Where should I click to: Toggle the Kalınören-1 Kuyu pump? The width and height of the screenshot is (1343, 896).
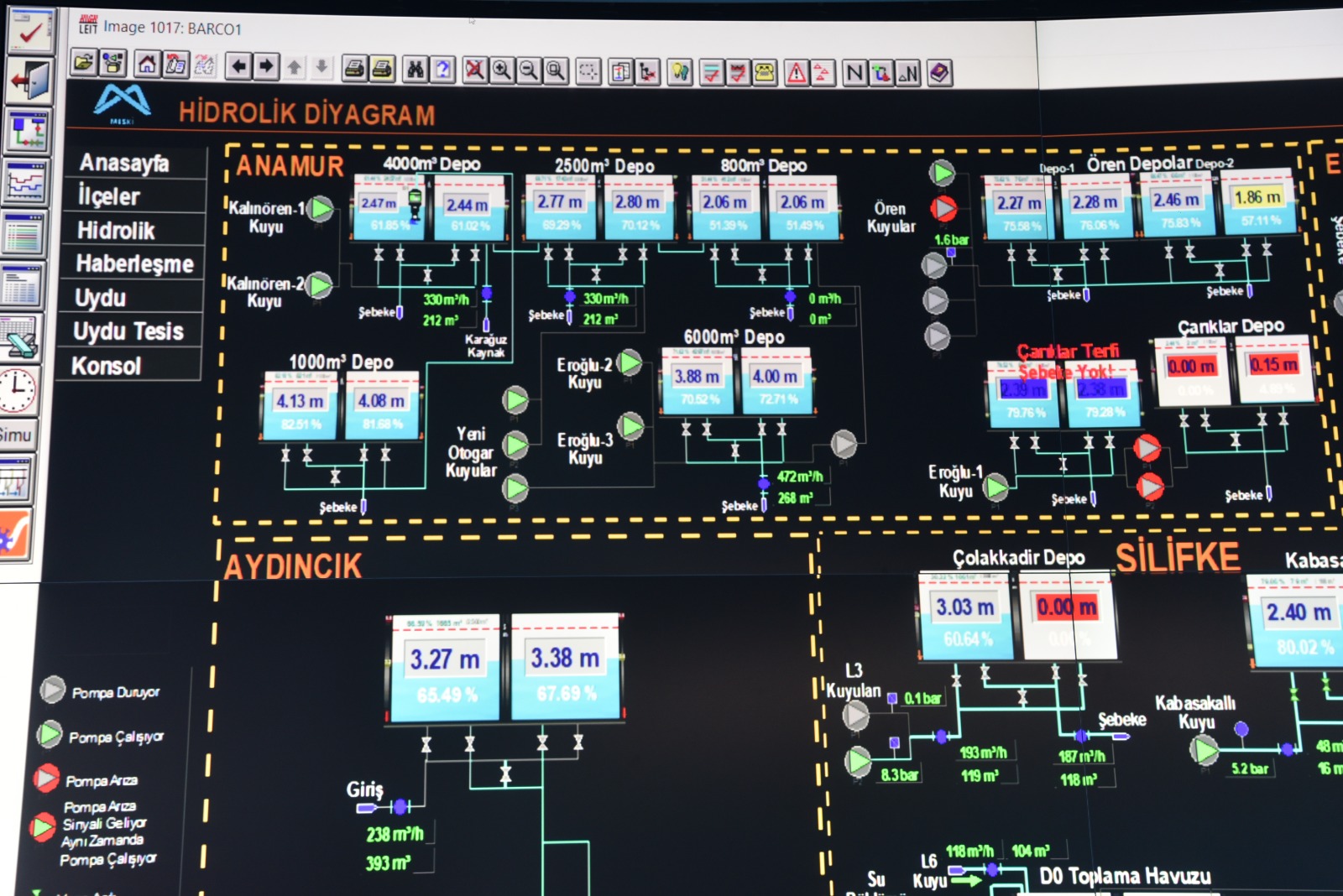[x=321, y=209]
